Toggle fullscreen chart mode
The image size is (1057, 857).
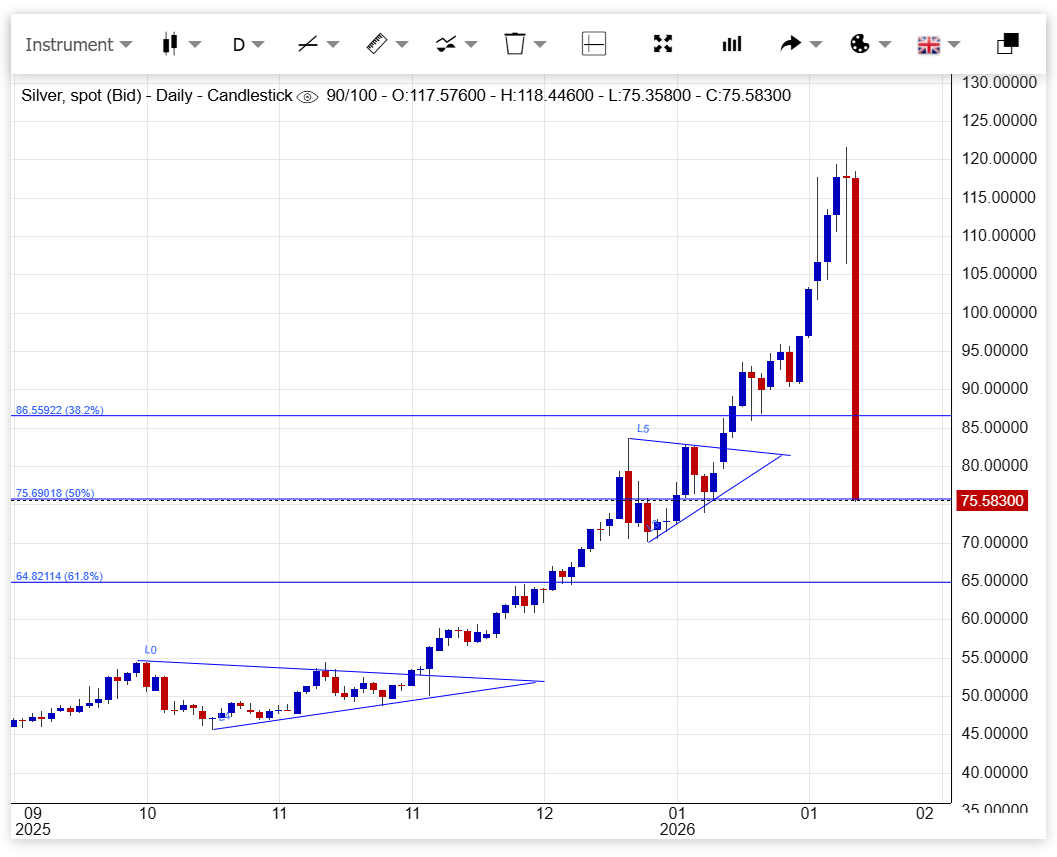click(x=662, y=44)
